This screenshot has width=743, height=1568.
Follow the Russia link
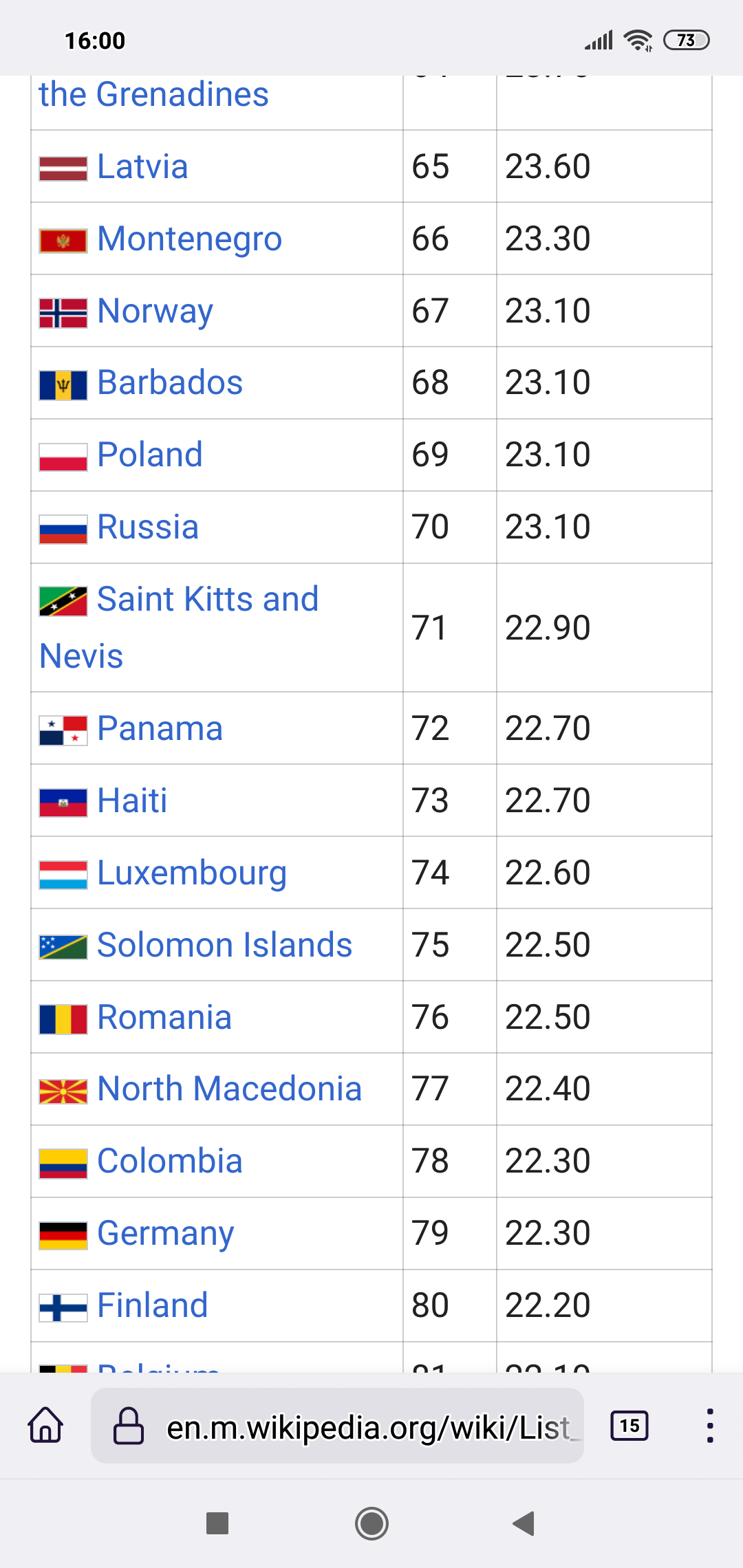tap(148, 527)
